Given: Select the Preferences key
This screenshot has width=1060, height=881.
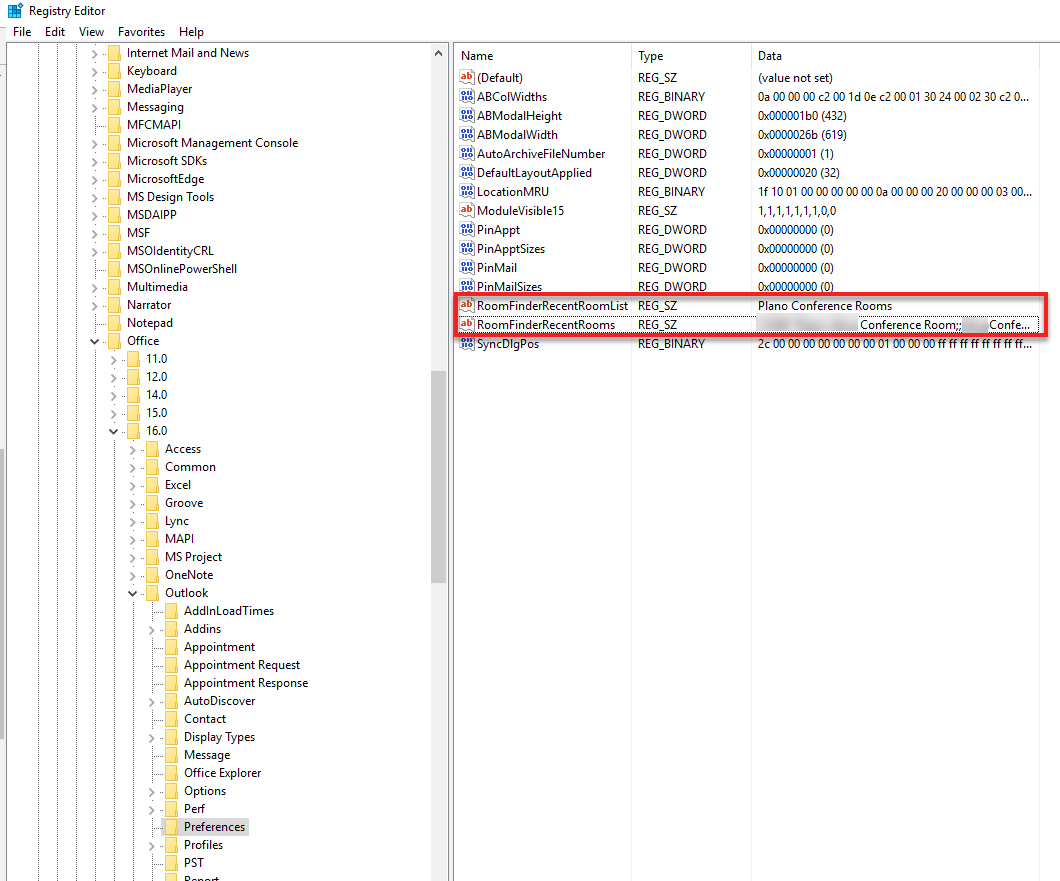Looking at the screenshot, I should pos(214,827).
